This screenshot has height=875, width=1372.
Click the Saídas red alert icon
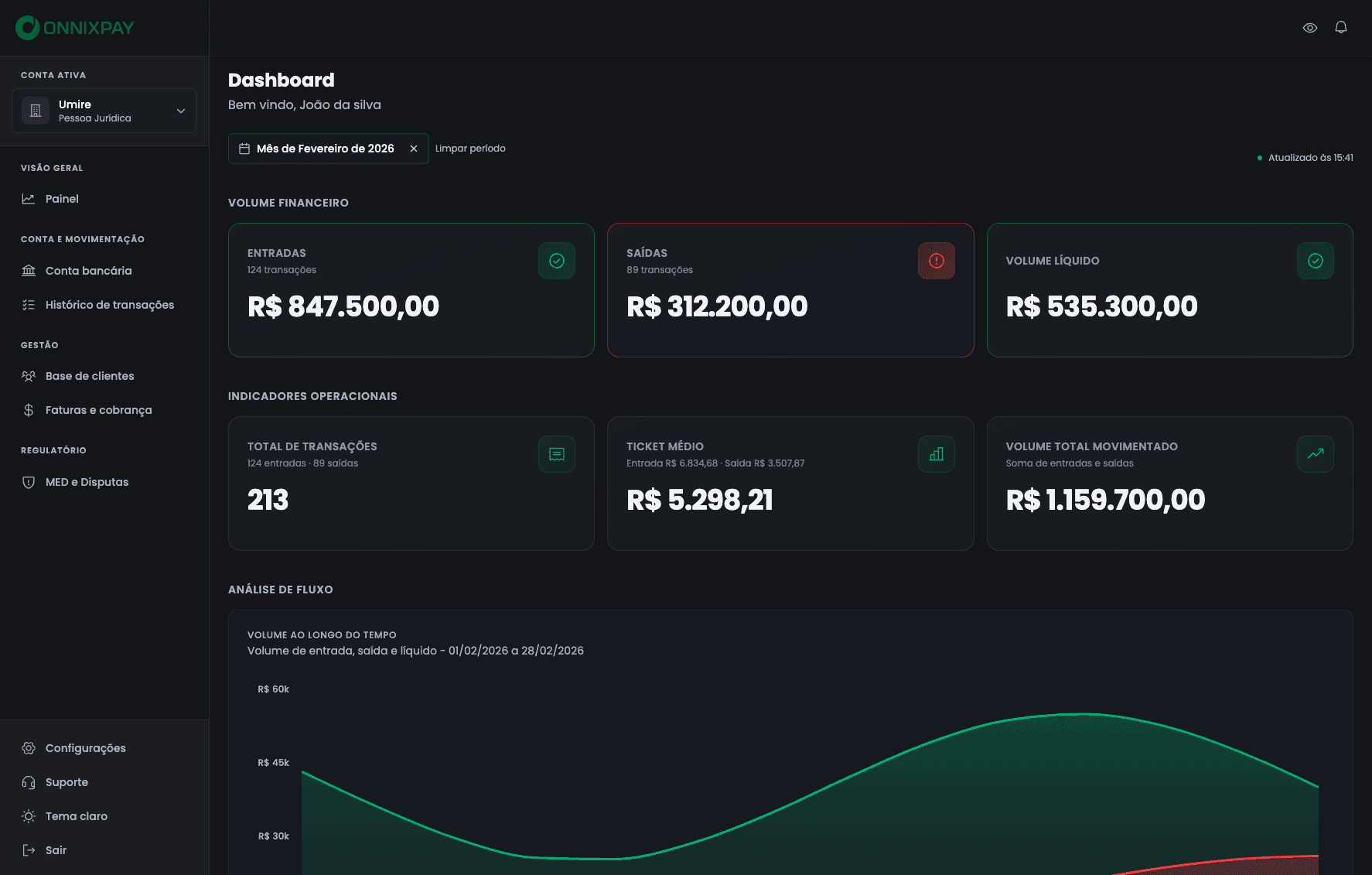(x=937, y=261)
